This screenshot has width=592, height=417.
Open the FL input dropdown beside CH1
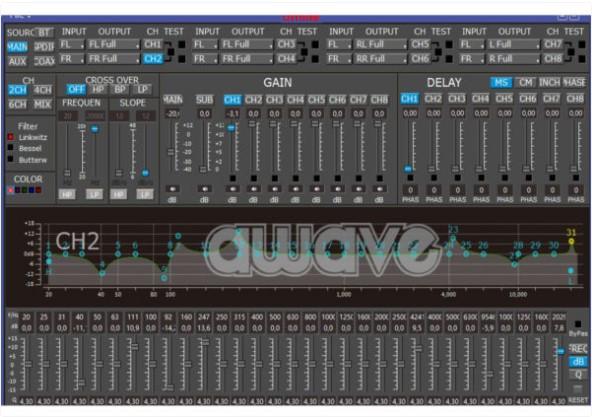coord(72,45)
